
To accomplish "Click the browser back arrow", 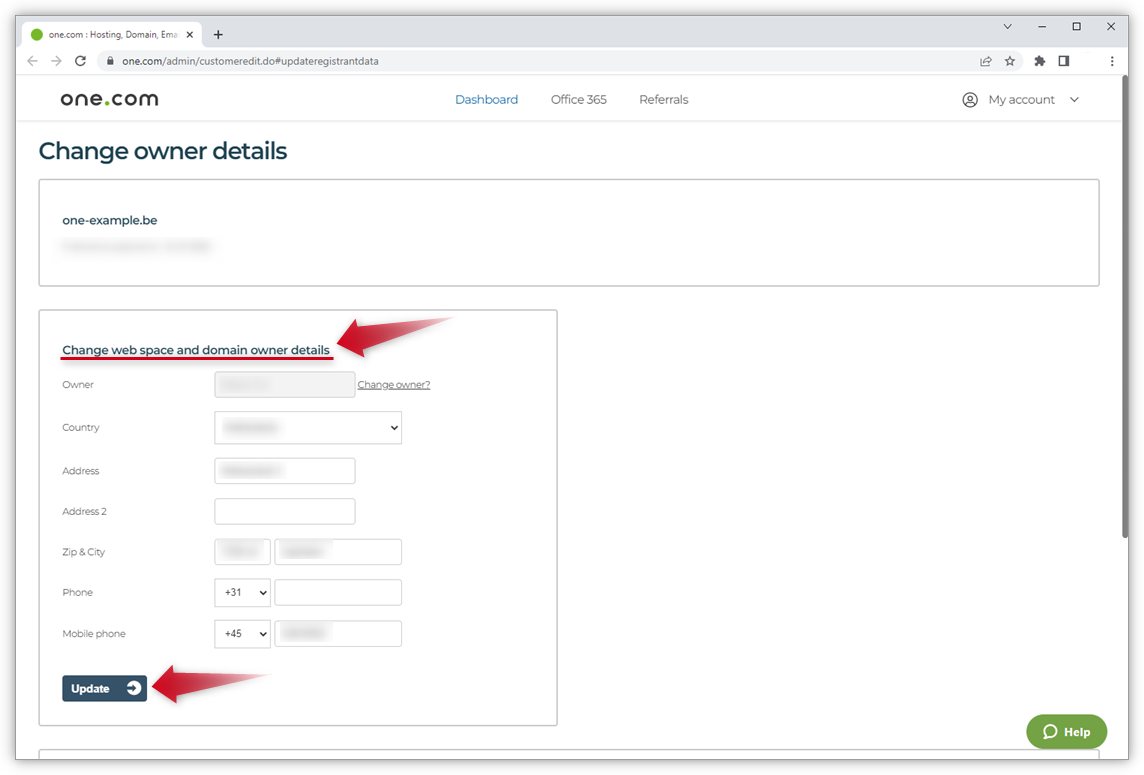I will pyautogui.click(x=32, y=60).
